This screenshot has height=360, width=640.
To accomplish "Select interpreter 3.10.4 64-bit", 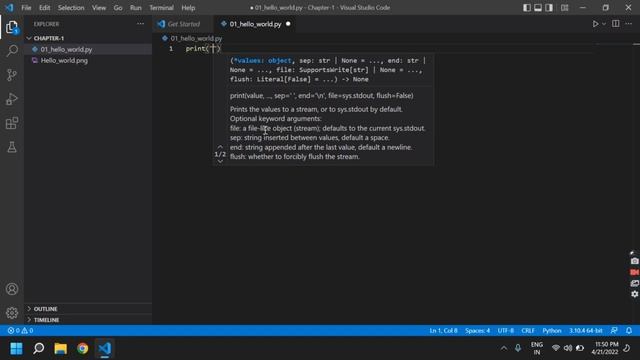I will click(586, 331).
